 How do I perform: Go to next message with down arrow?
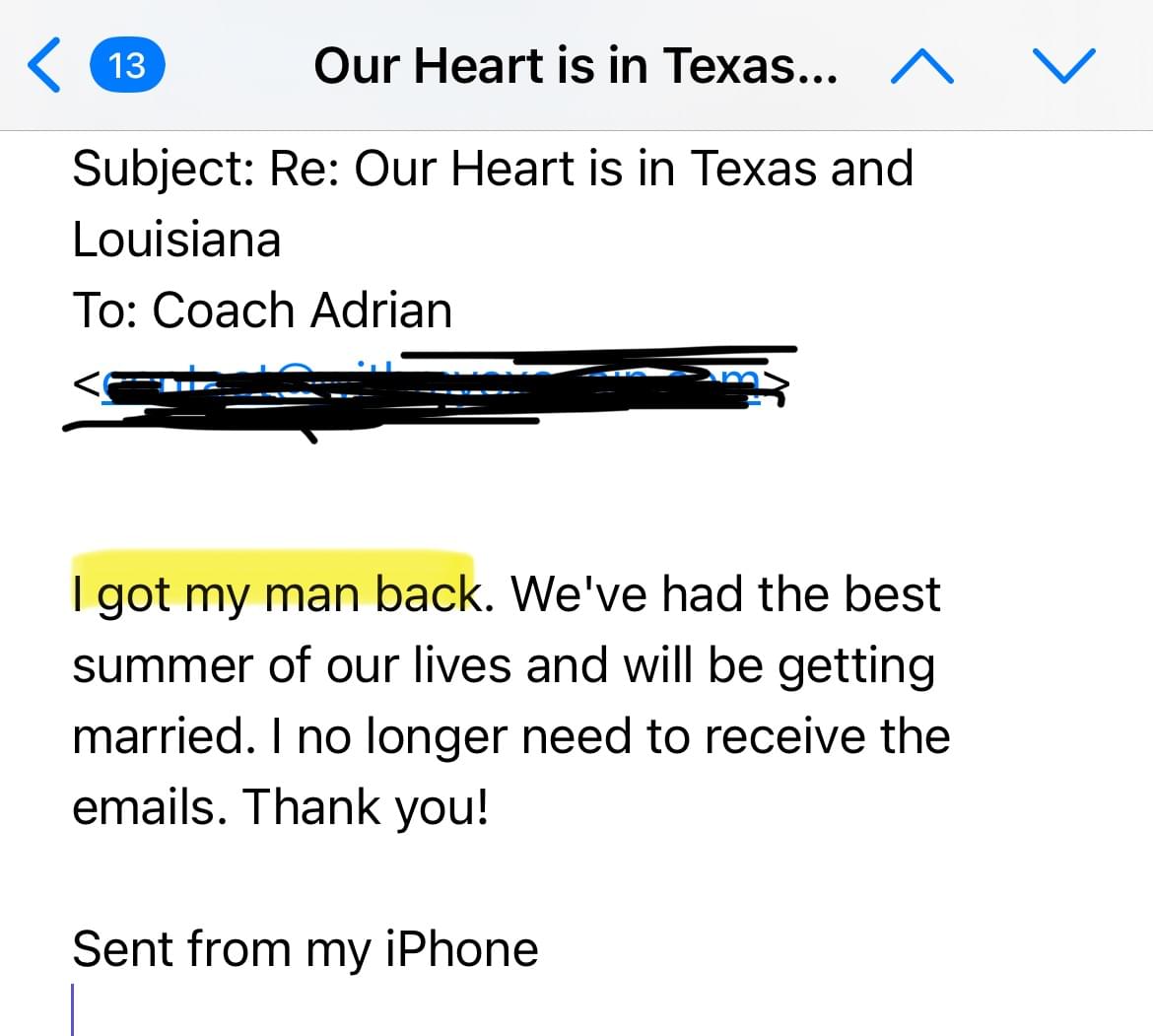pos(1064,65)
